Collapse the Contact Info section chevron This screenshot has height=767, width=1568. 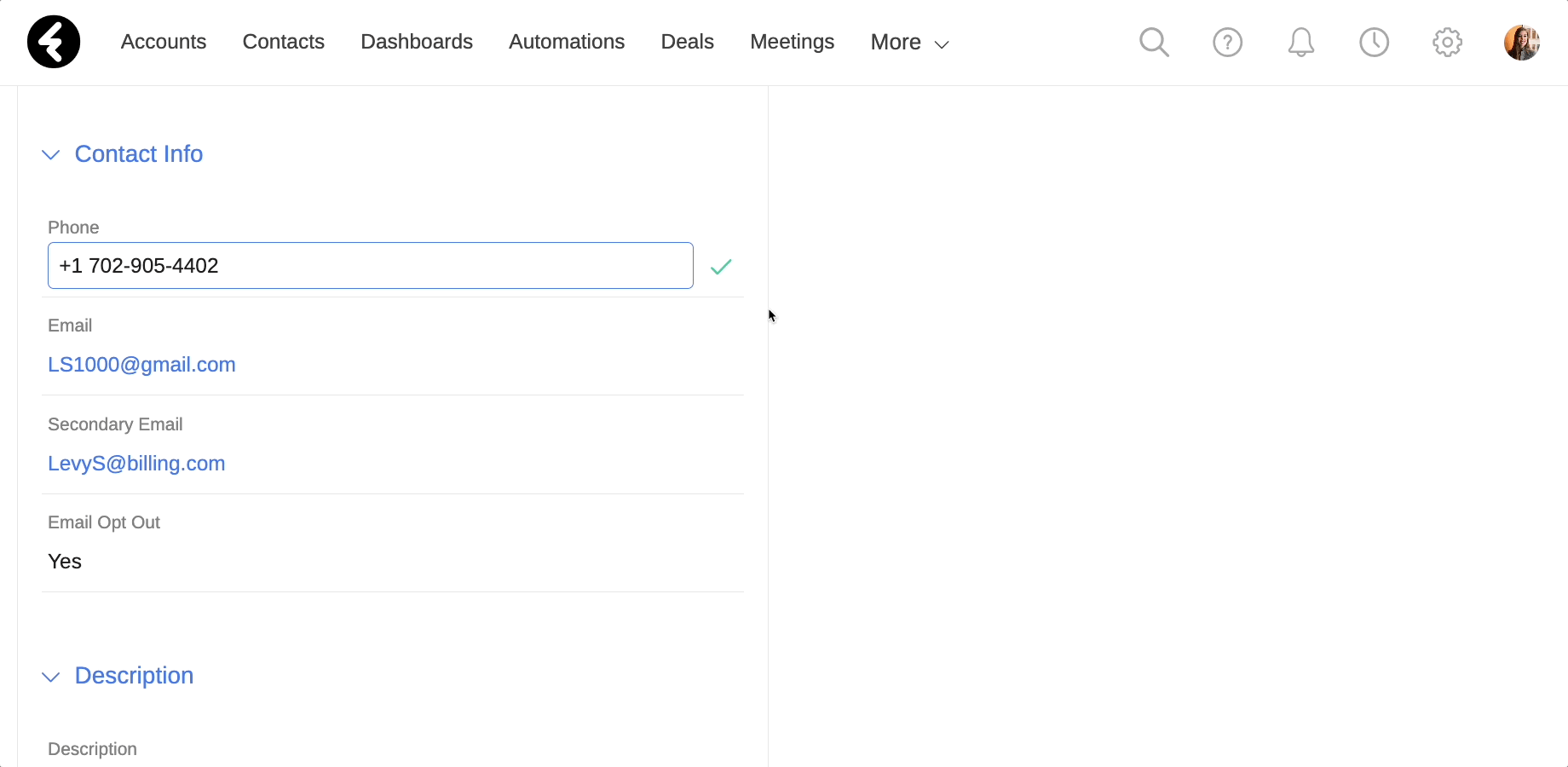[51, 155]
